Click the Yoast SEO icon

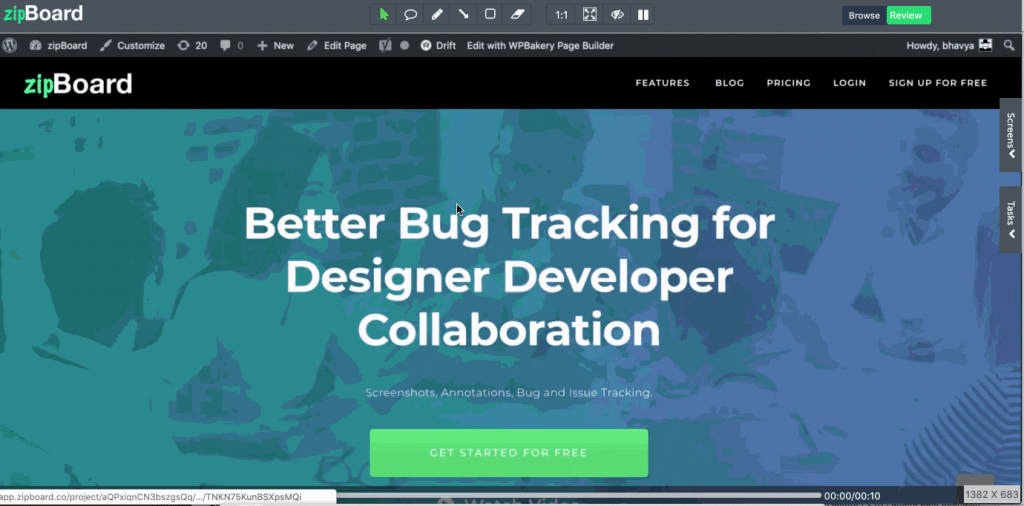point(386,46)
